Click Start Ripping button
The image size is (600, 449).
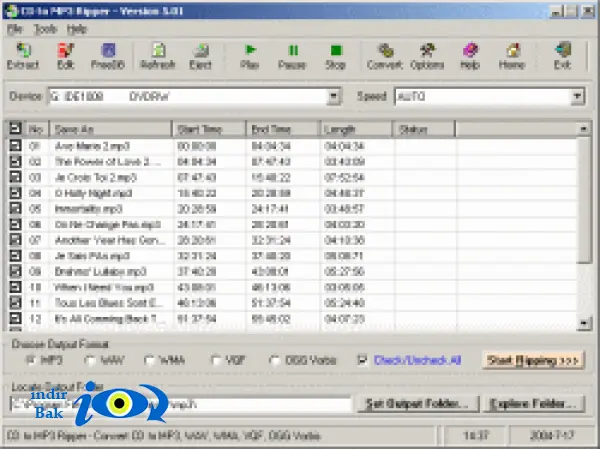tap(533, 360)
